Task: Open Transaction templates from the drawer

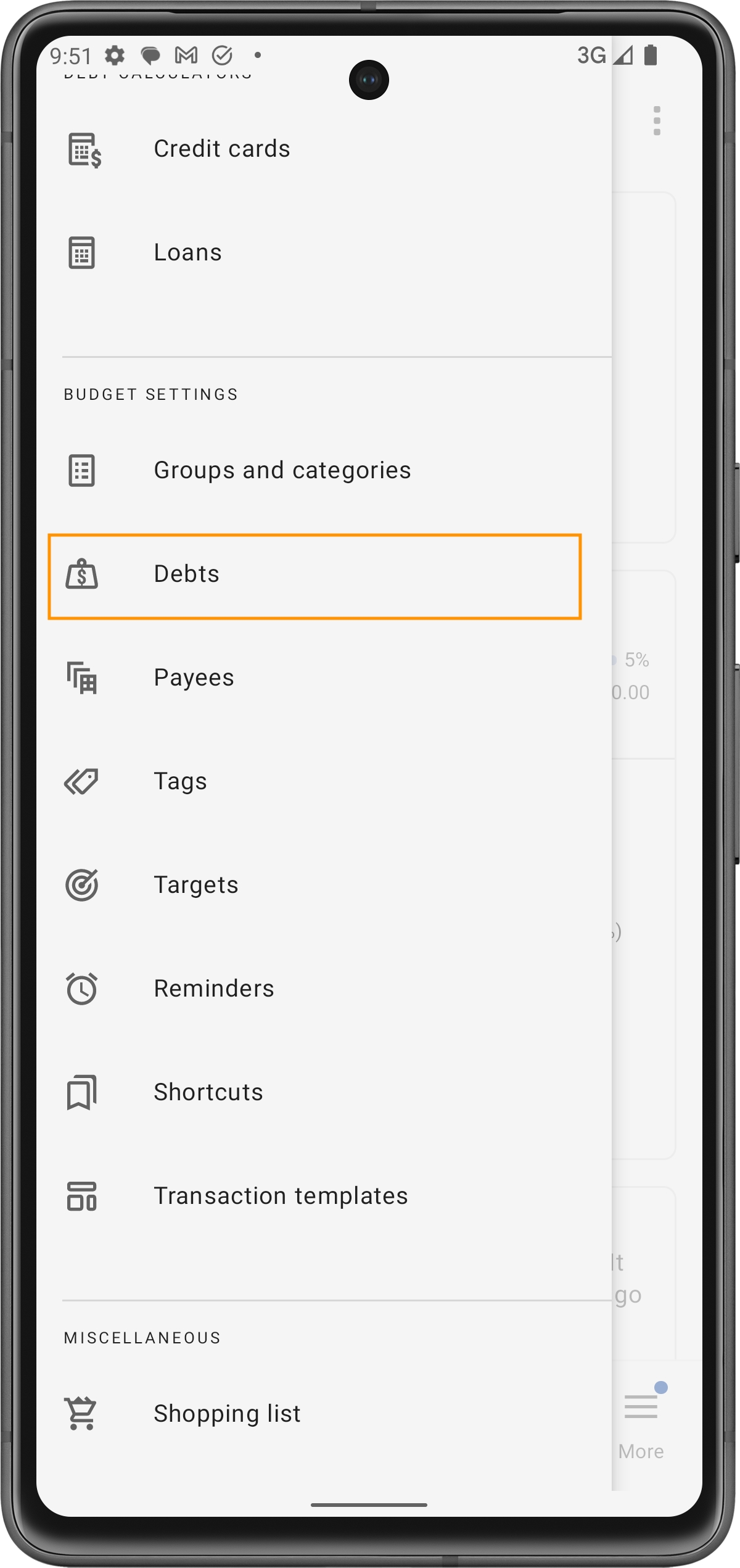Action: [281, 1196]
